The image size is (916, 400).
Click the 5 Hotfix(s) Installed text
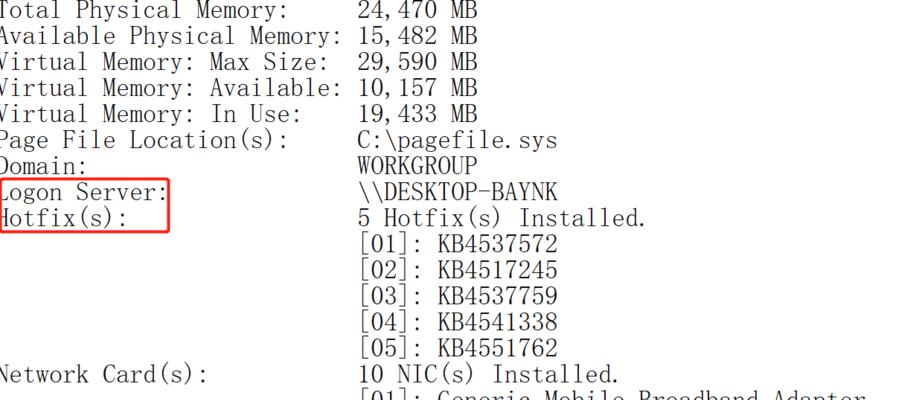coord(501,218)
